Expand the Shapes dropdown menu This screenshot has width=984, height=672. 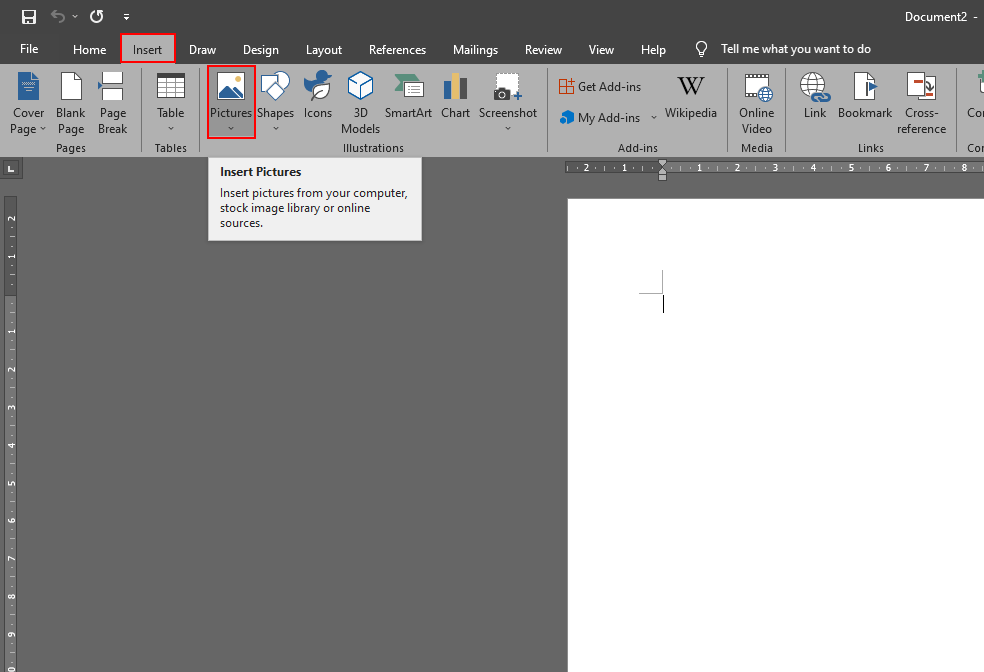(x=275, y=127)
